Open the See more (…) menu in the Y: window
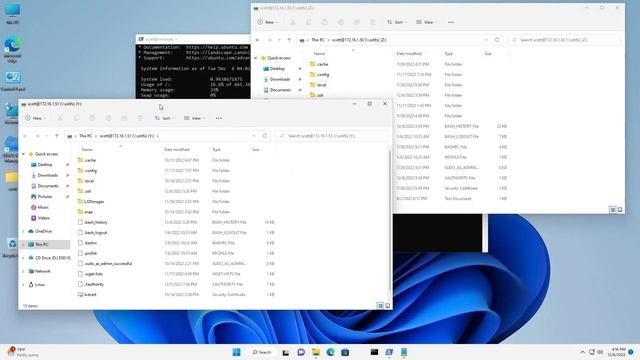The height and width of the screenshot is (360, 640). [219, 118]
